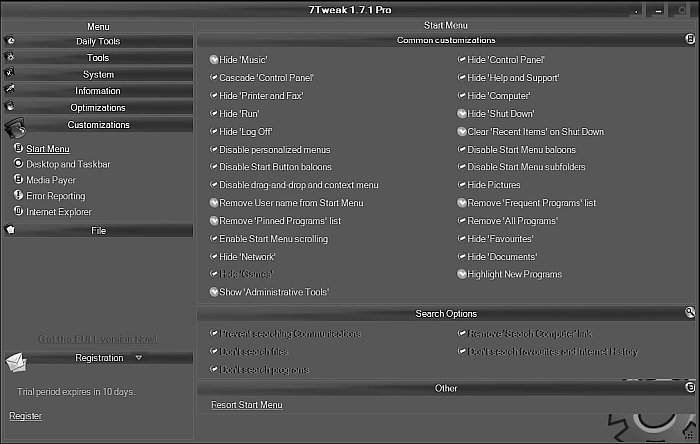The image size is (700, 444).
Task: Click the Resort Start Menu link
Action: (247, 405)
